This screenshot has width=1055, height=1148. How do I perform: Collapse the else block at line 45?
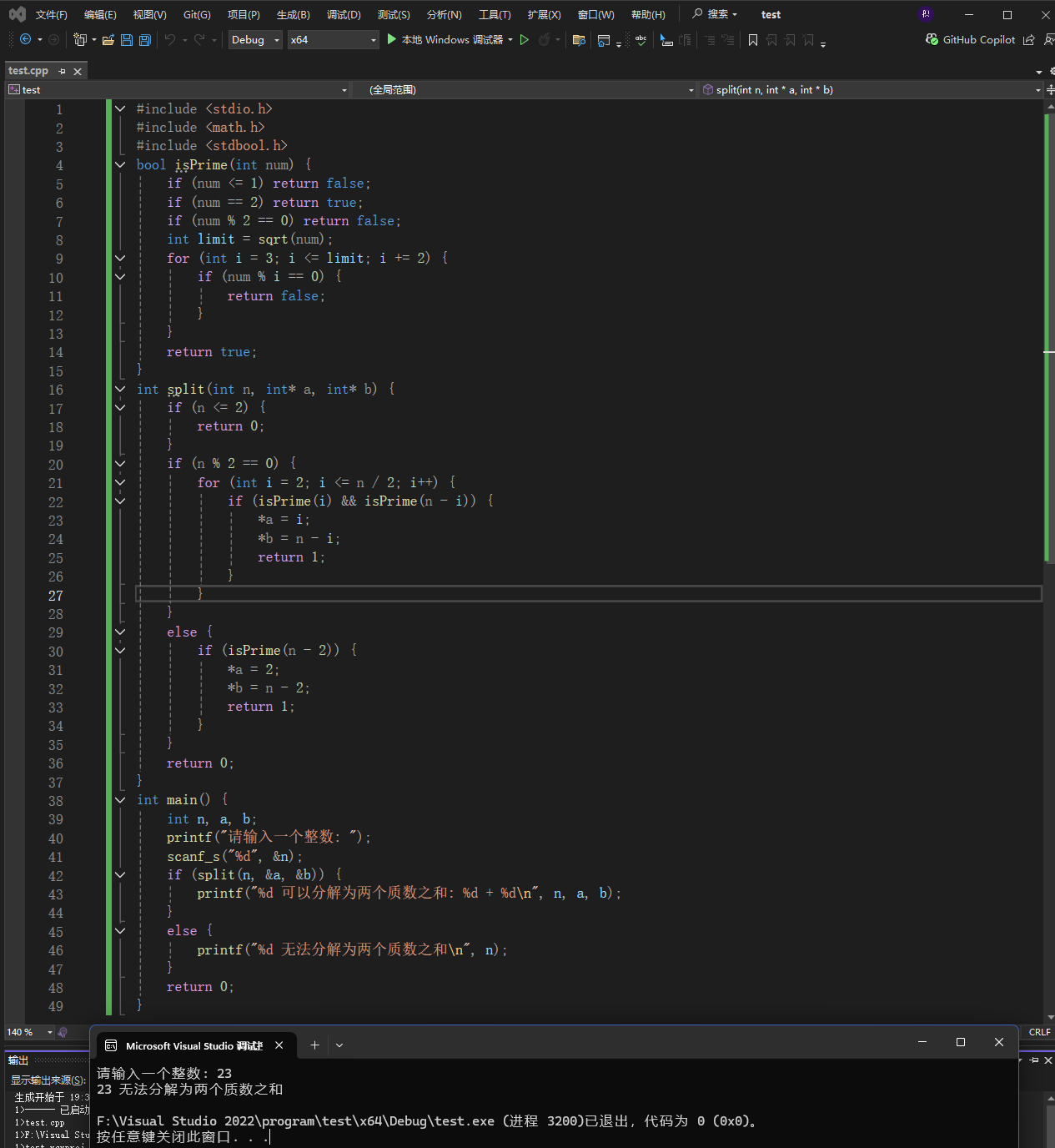coord(120,931)
